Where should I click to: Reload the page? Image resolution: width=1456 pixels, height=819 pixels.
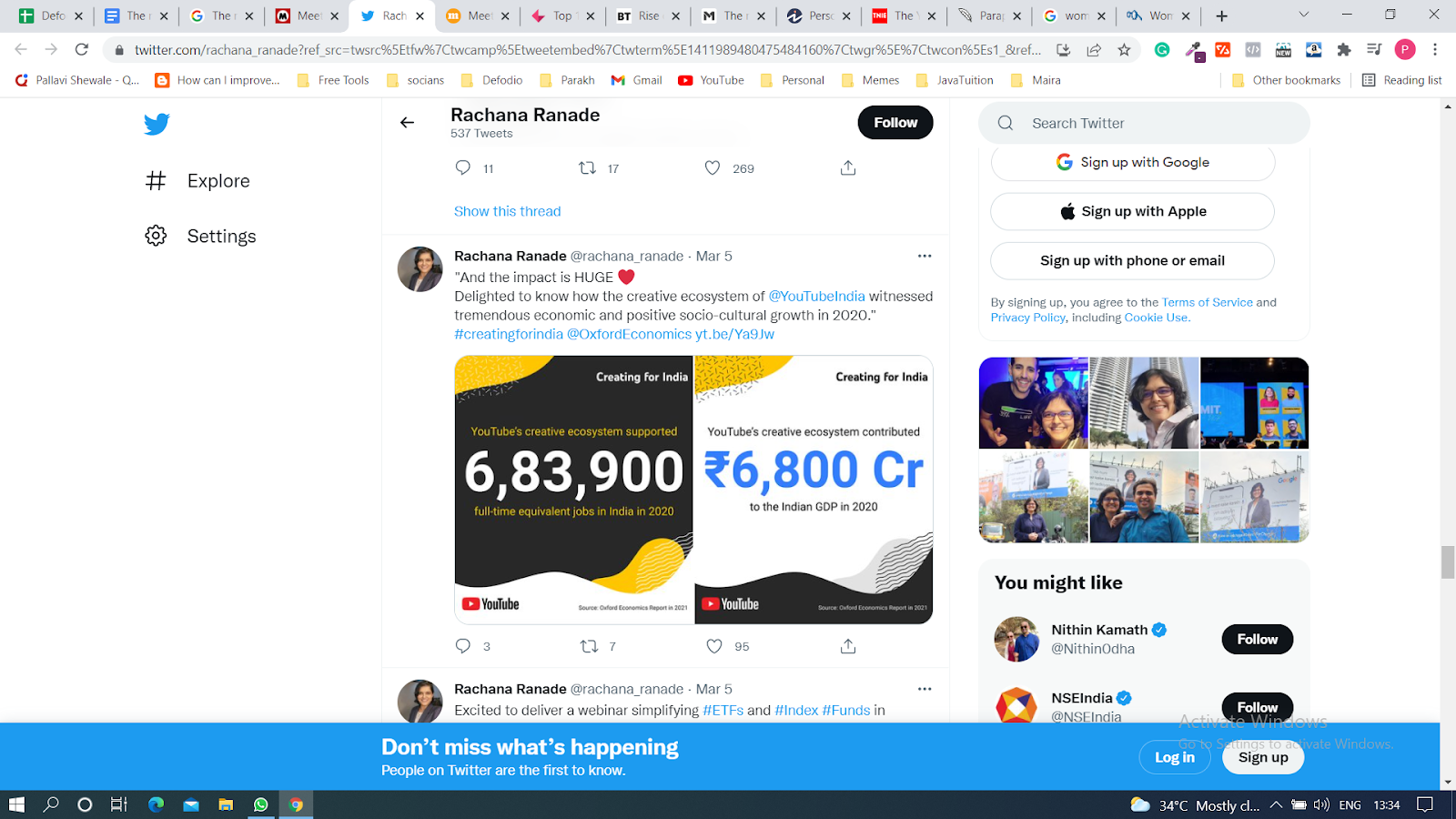(82, 49)
